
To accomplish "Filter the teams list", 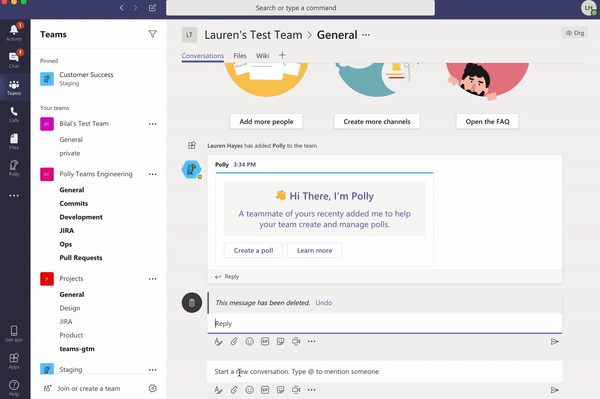I will 153,34.
